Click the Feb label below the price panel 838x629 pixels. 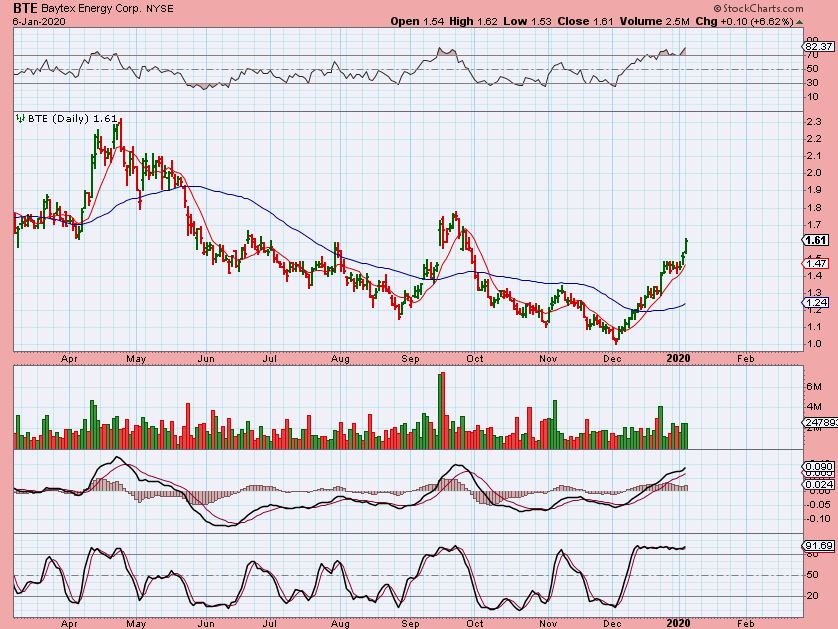coord(746,359)
